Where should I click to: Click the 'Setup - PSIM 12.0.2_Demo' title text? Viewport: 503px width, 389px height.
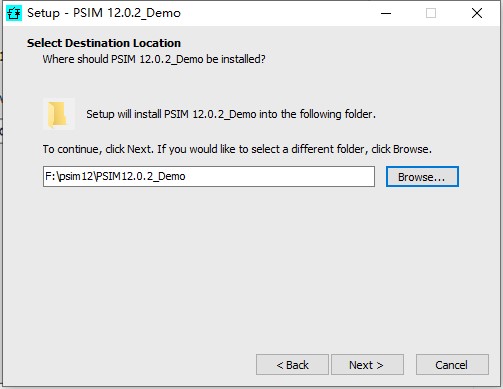coord(104,13)
